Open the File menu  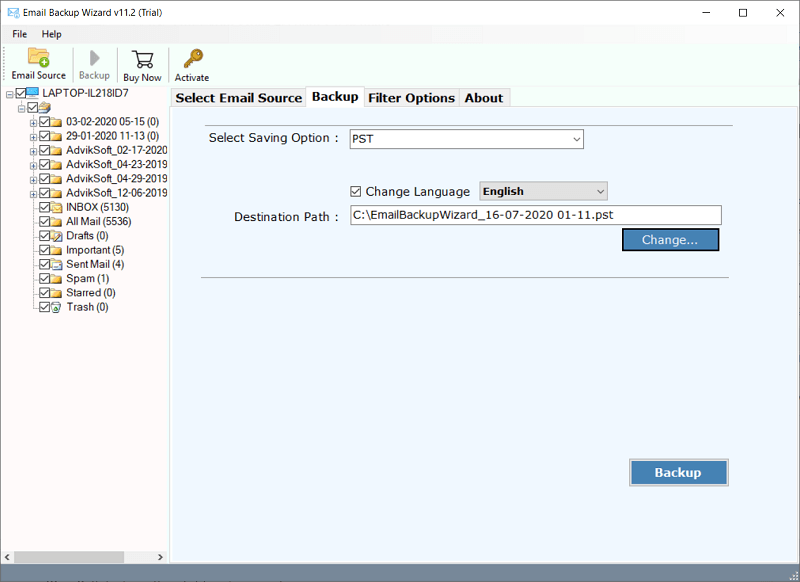(x=20, y=34)
